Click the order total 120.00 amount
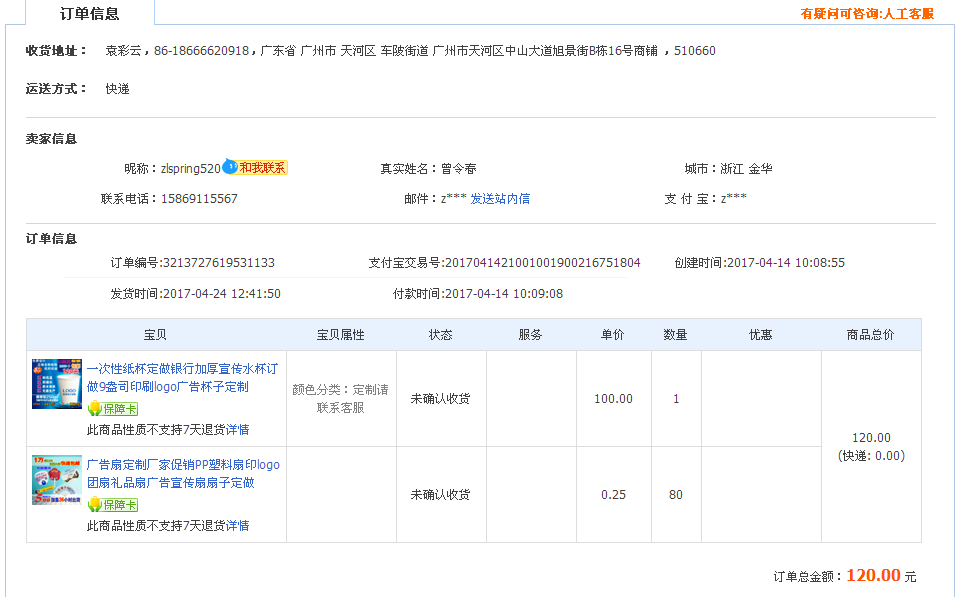956x597 pixels. click(x=873, y=575)
